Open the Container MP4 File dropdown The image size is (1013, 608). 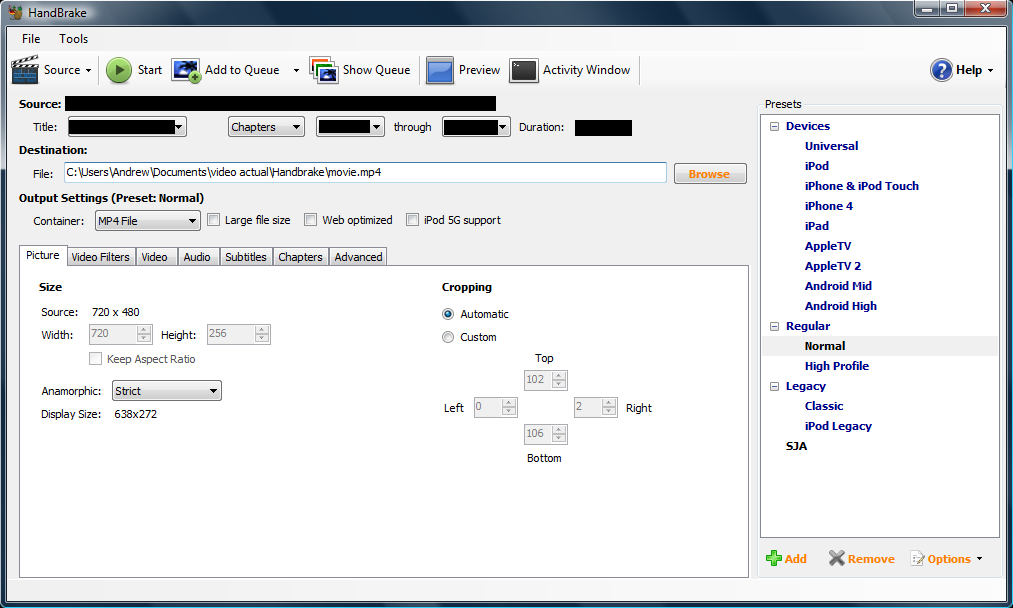pyautogui.click(x=147, y=221)
